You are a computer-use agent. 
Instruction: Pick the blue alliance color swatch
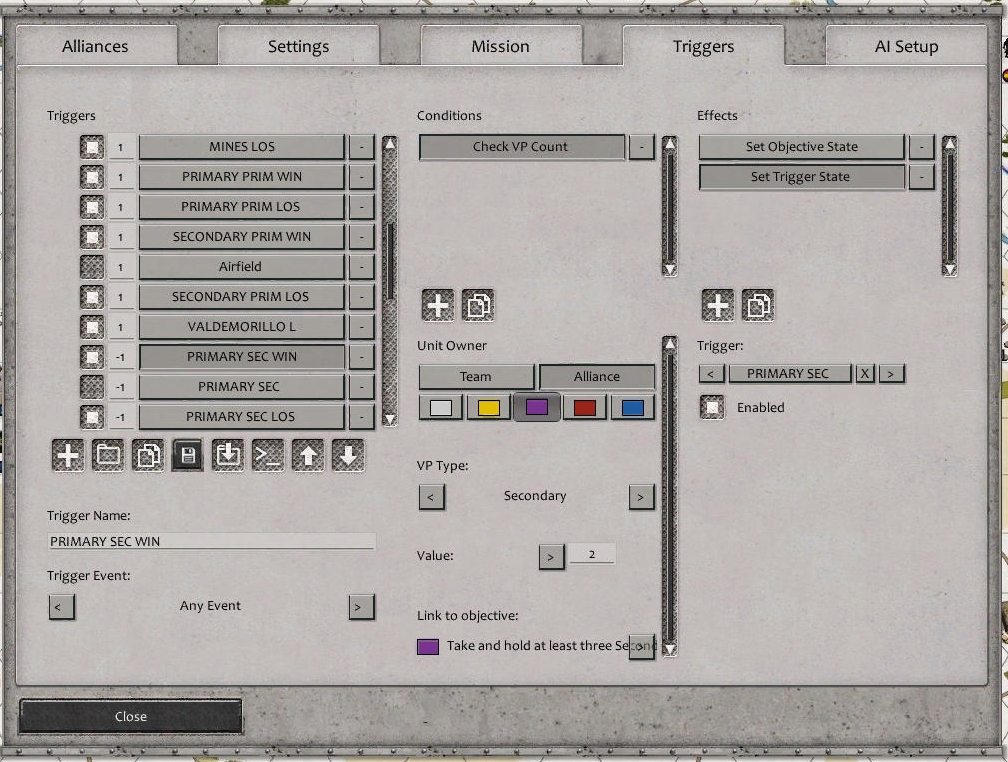[633, 407]
